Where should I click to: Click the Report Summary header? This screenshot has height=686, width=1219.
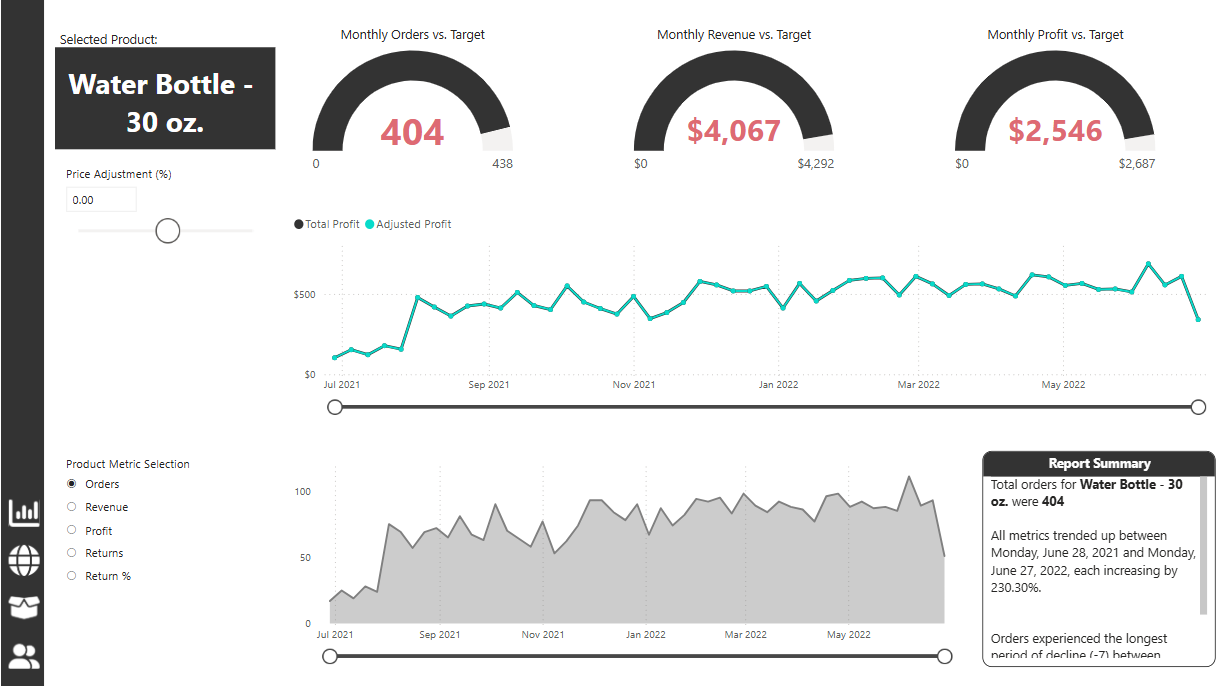point(1098,464)
